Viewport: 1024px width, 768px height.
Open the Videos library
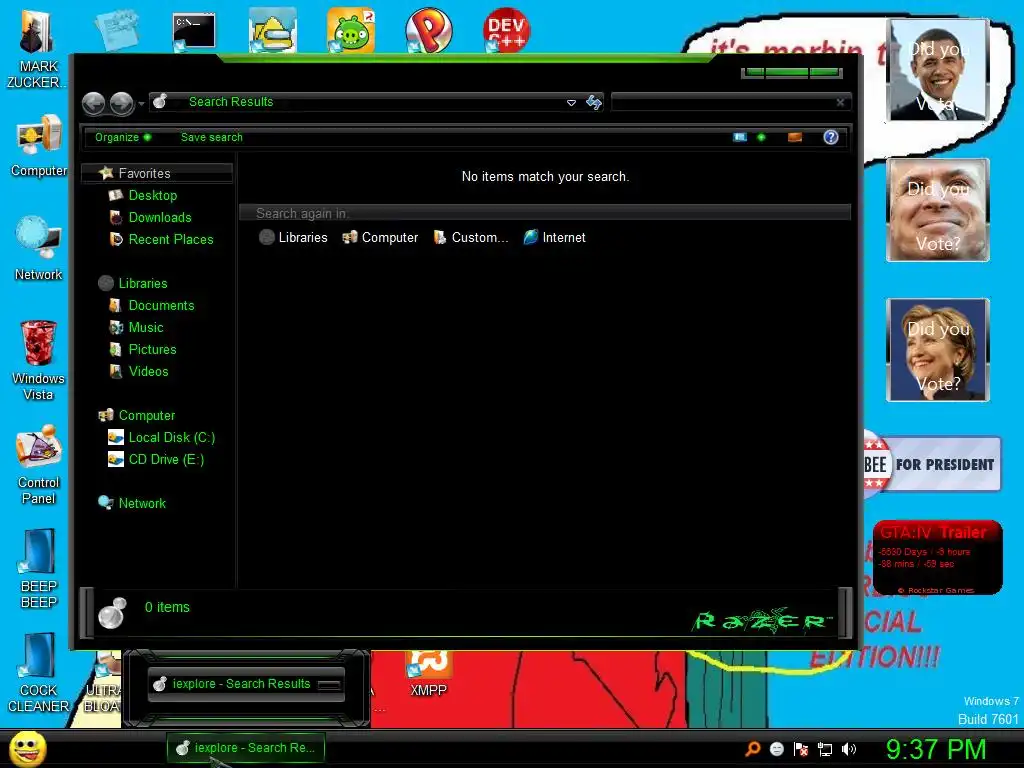pyautogui.click(x=148, y=372)
